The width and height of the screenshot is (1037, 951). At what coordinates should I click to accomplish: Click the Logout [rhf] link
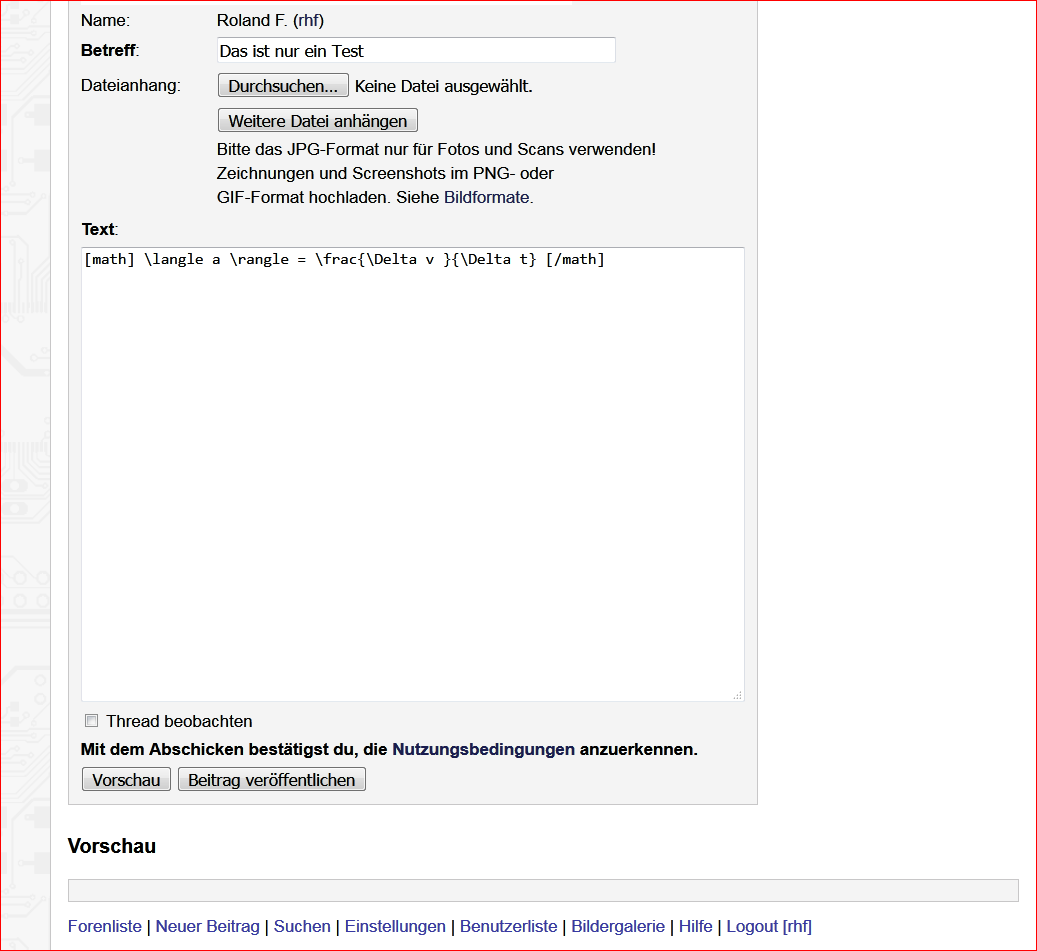(769, 926)
